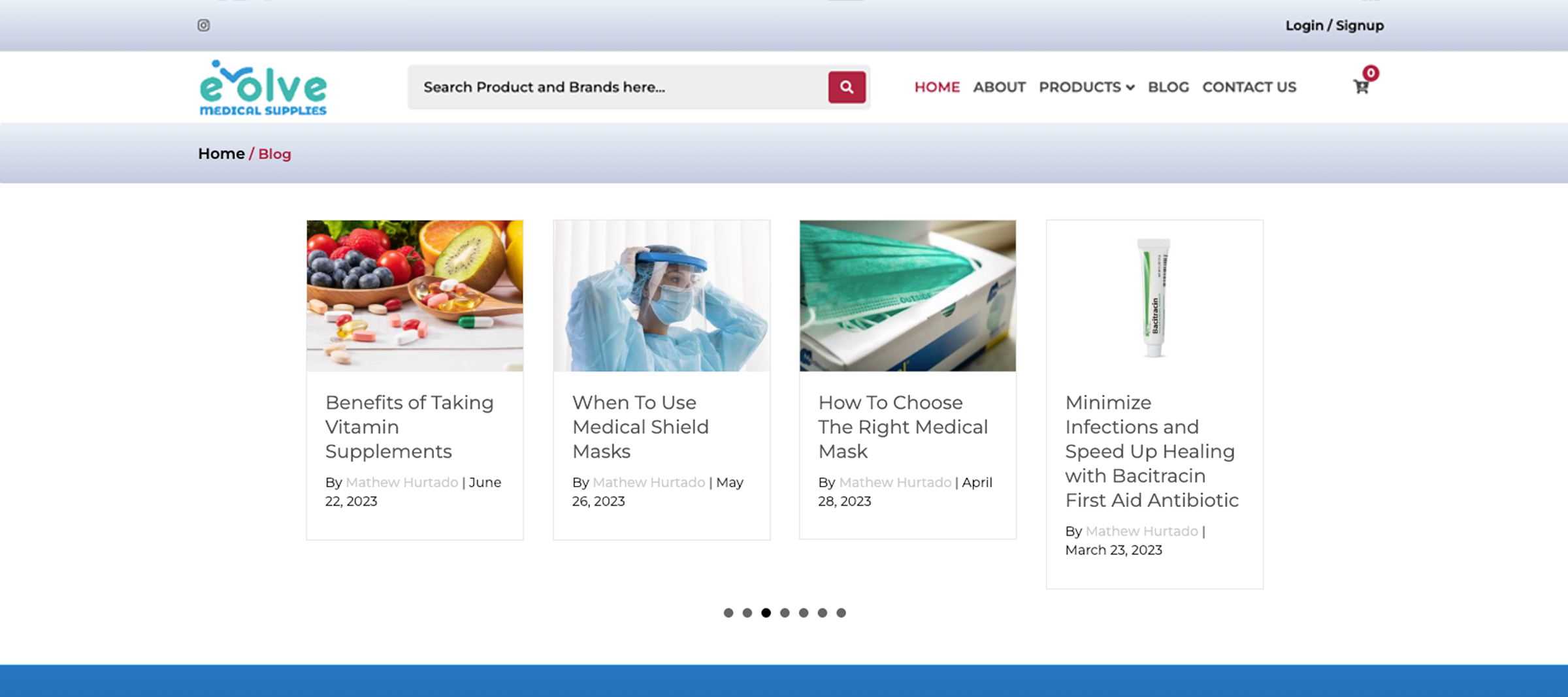Open the Instagram social media icon
This screenshot has width=1568, height=697.
(x=203, y=25)
